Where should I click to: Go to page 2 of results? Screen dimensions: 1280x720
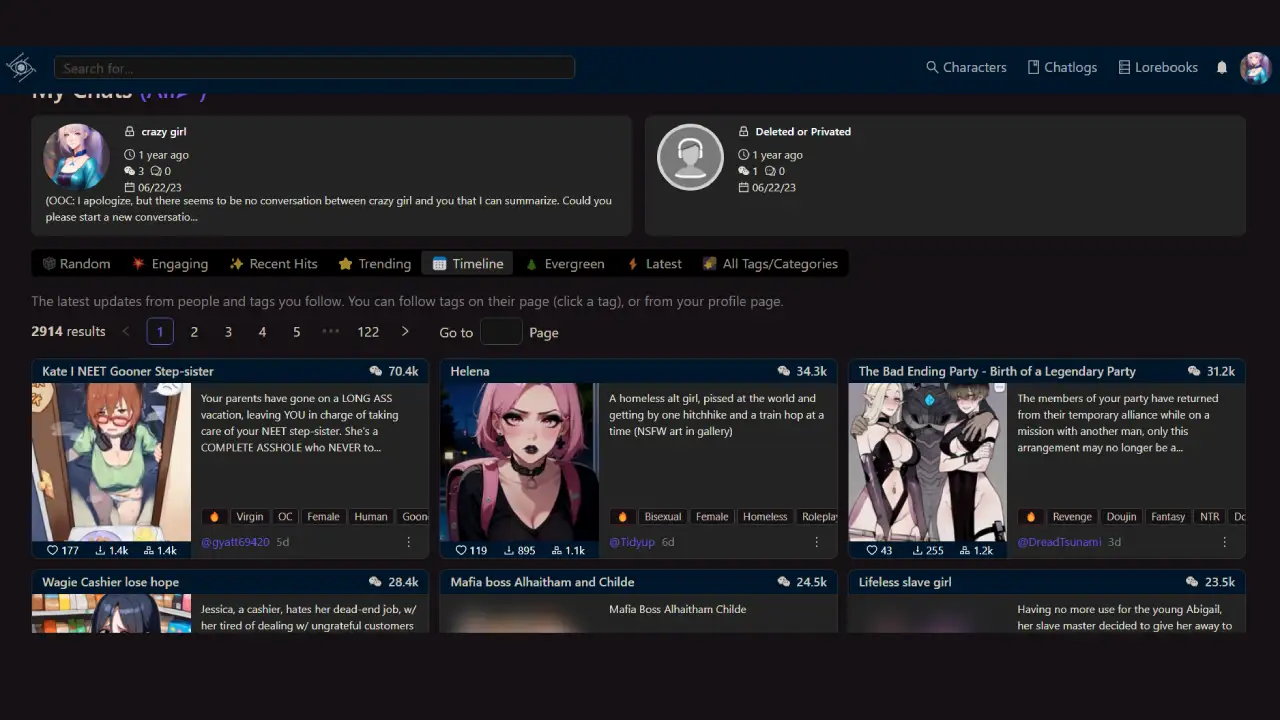(x=194, y=331)
